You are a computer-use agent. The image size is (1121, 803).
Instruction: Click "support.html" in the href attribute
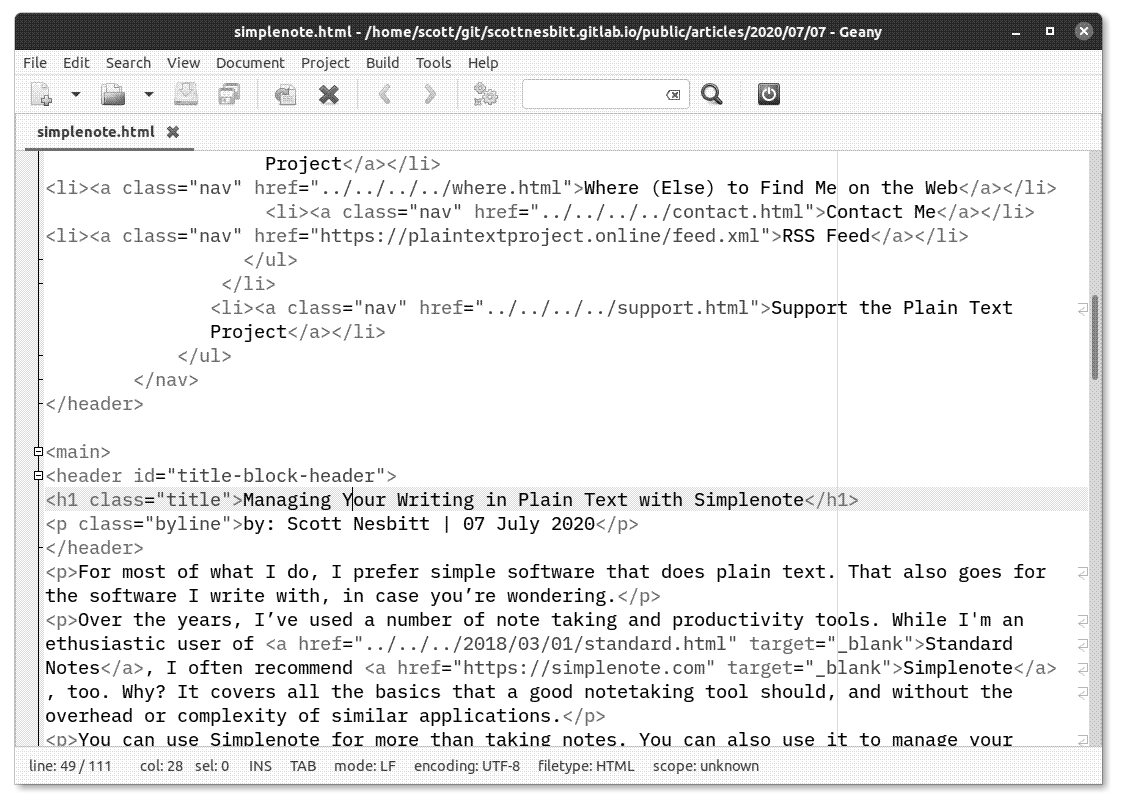683,308
